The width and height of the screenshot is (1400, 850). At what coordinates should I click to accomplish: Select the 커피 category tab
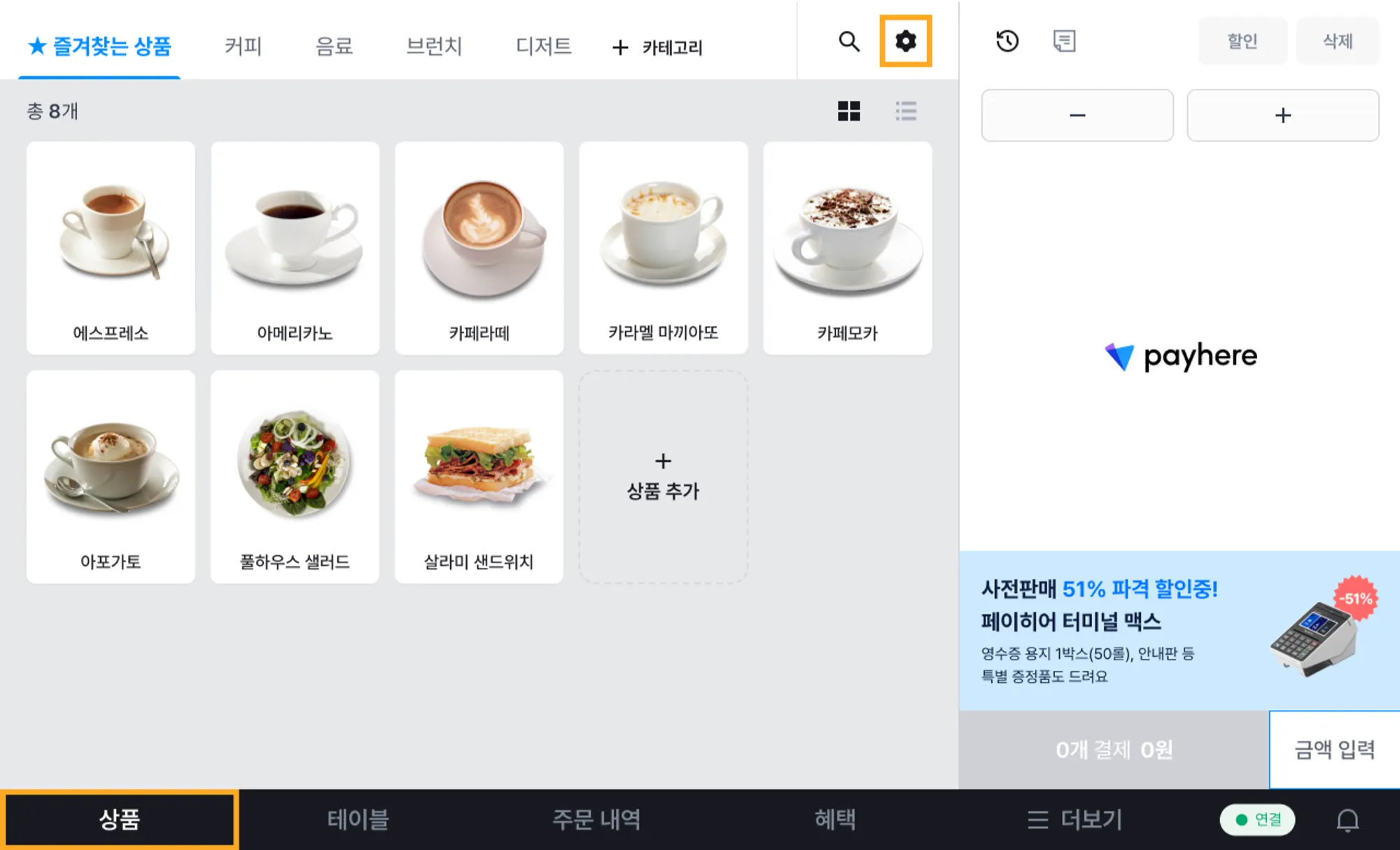tap(243, 46)
